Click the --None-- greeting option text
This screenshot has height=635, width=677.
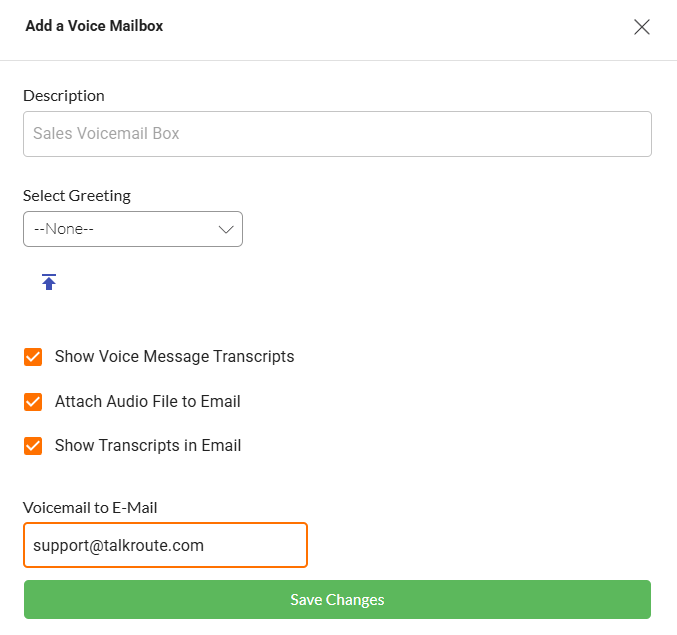(x=64, y=229)
